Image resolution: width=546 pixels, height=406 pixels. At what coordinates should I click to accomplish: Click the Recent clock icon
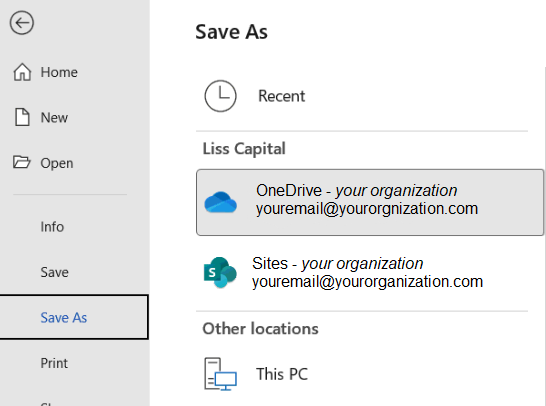tap(220, 96)
